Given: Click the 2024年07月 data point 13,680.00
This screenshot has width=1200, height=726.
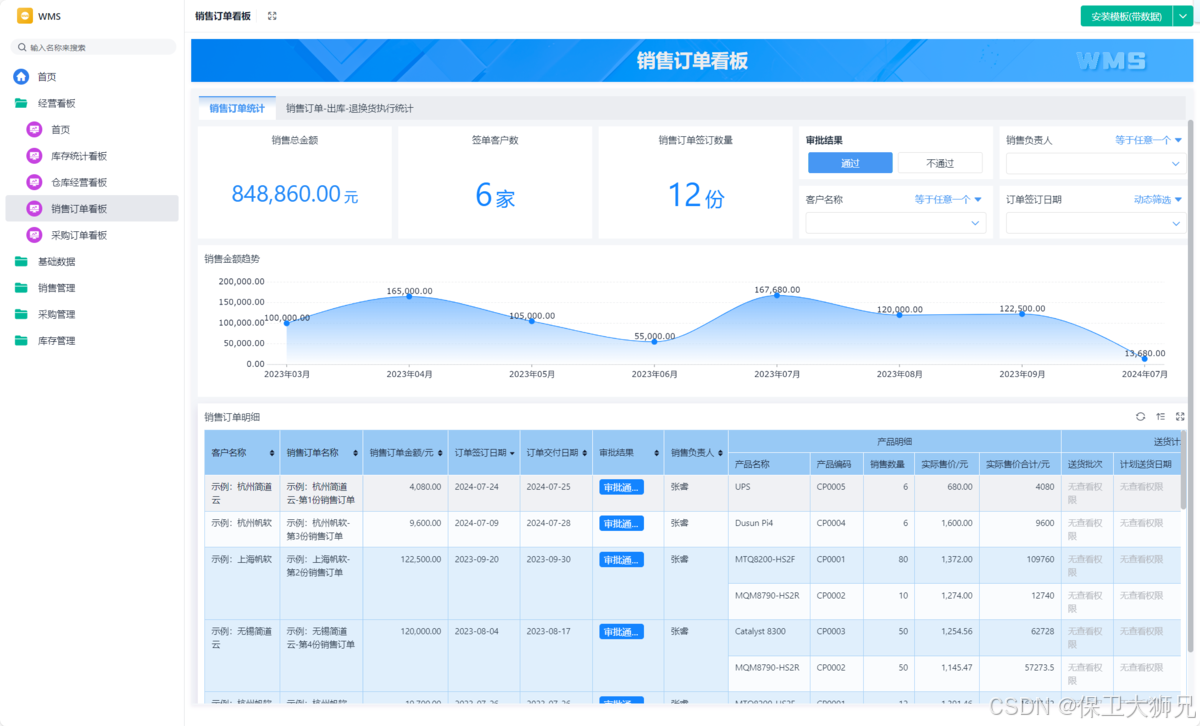Looking at the screenshot, I should (1145, 358).
